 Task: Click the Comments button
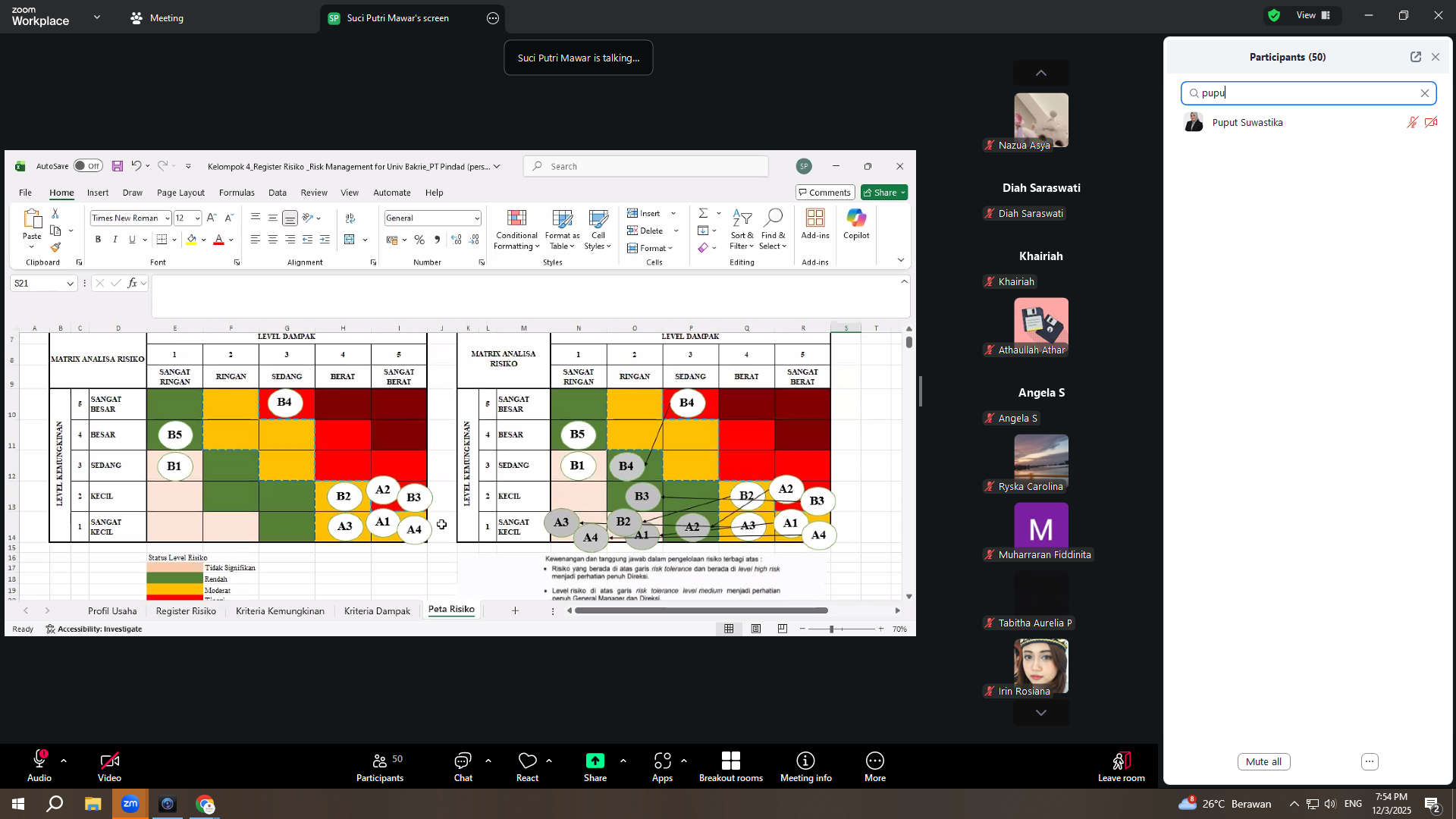pos(825,193)
